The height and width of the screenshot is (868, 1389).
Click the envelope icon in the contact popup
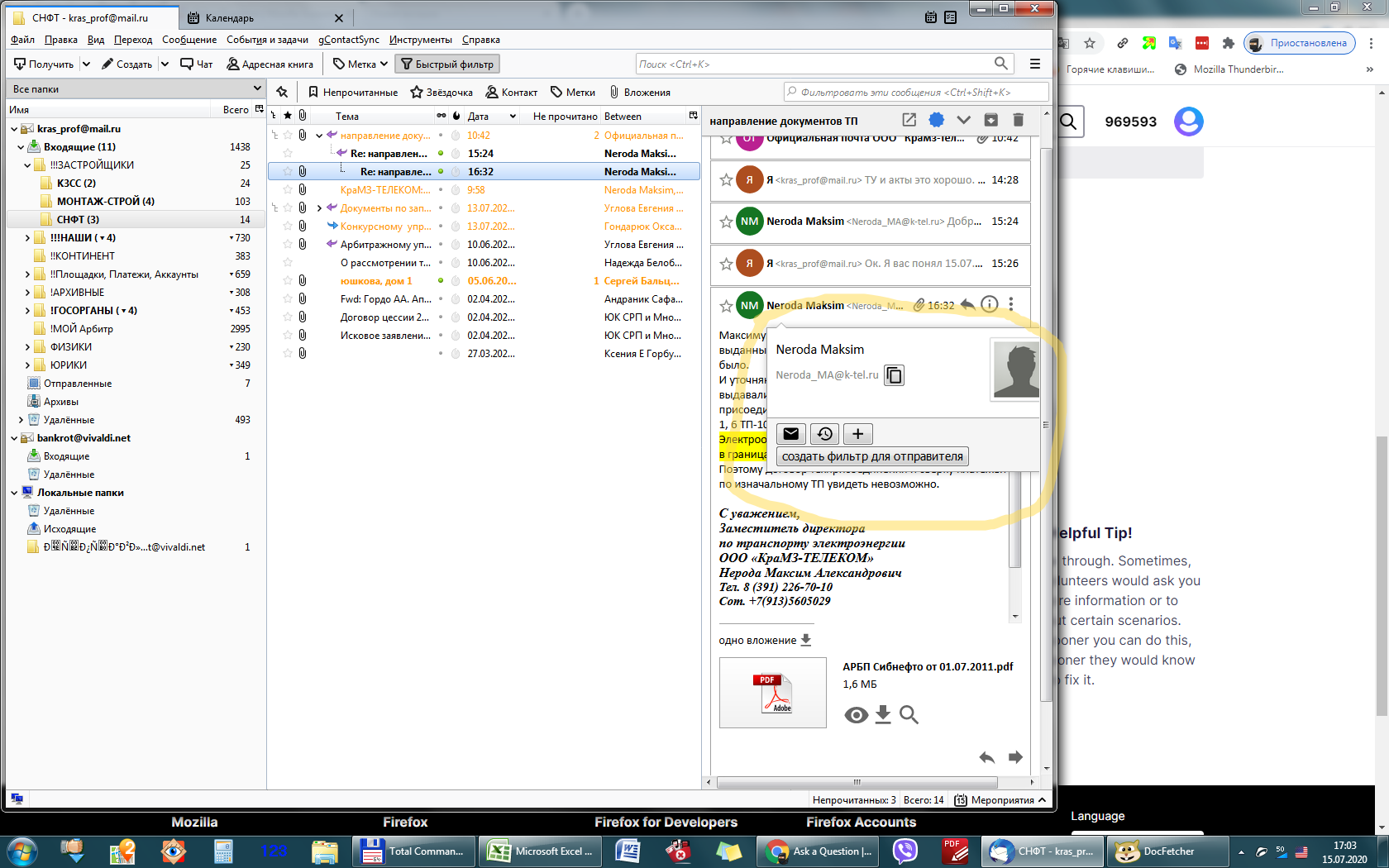coord(791,434)
